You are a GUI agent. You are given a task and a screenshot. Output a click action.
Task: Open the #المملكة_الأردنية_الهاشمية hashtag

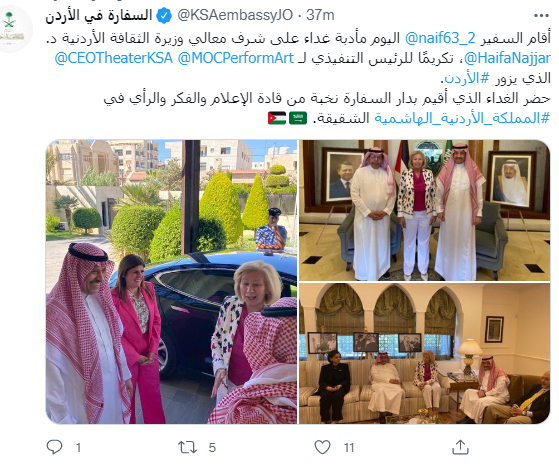pos(462,118)
